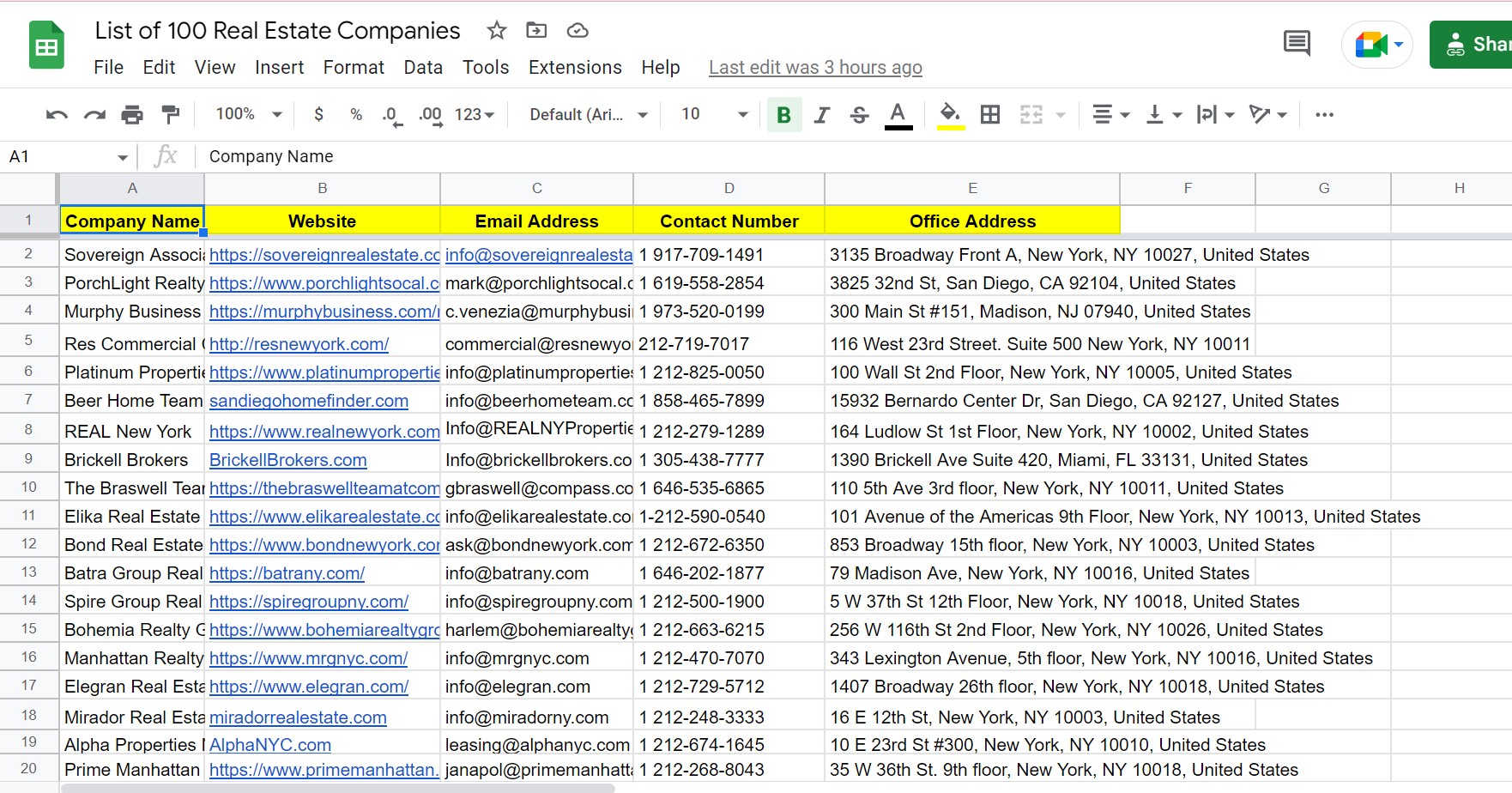Image resolution: width=1512 pixels, height=793 pixels.
Task: Open text color picker
Action: 898,115
